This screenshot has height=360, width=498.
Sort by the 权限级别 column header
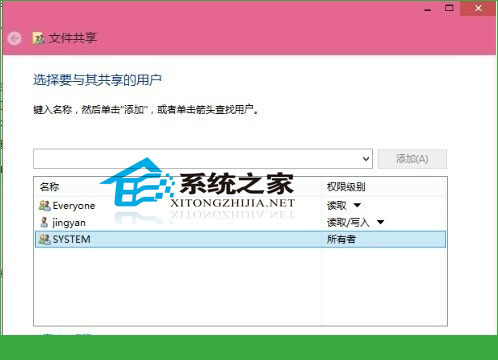coord(346,187)
